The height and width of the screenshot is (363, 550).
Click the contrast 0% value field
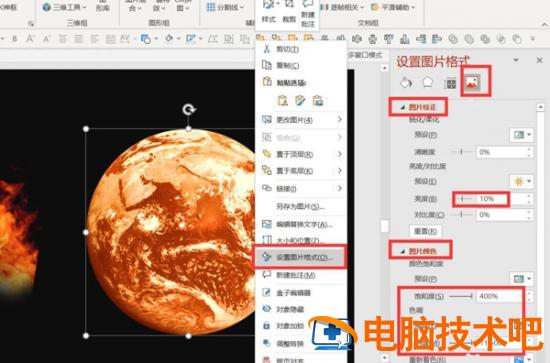501,215
